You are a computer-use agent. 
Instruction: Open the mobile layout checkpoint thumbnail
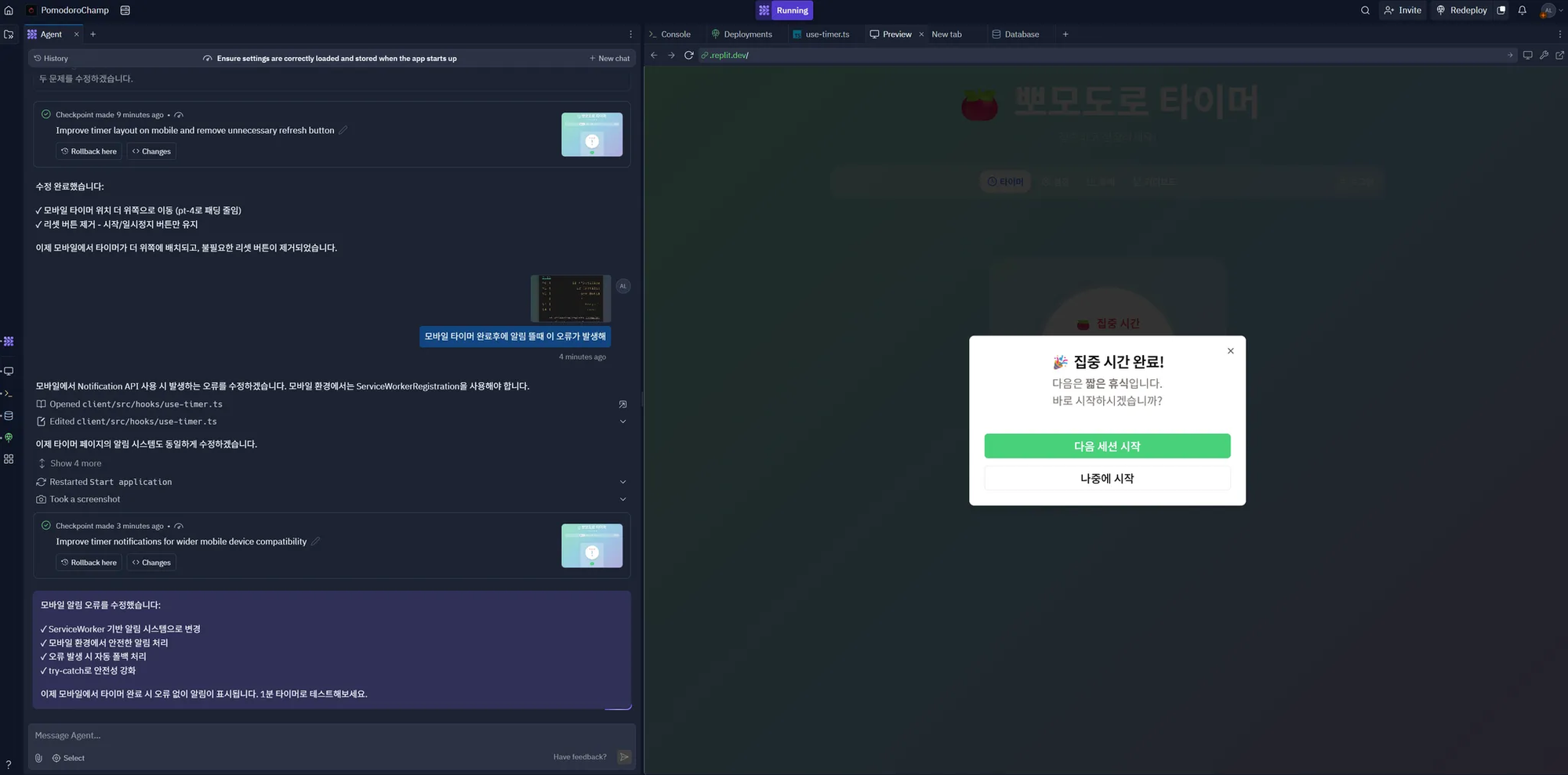click(592, 134)
